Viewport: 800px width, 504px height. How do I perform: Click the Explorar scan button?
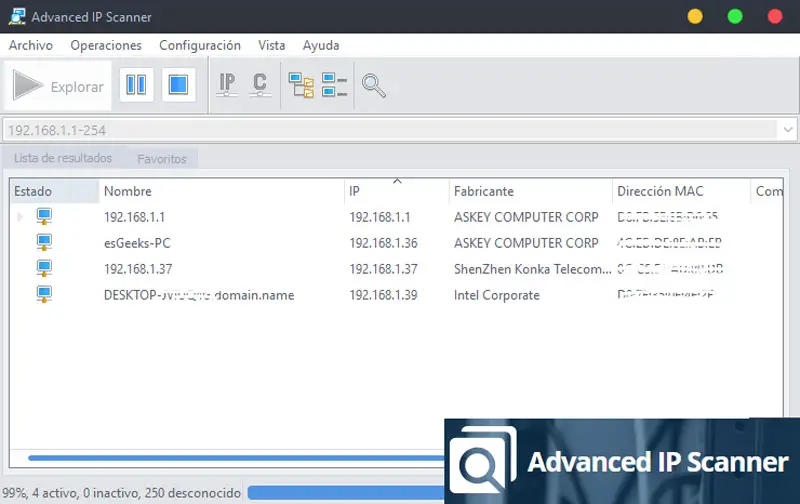point(58,85)
